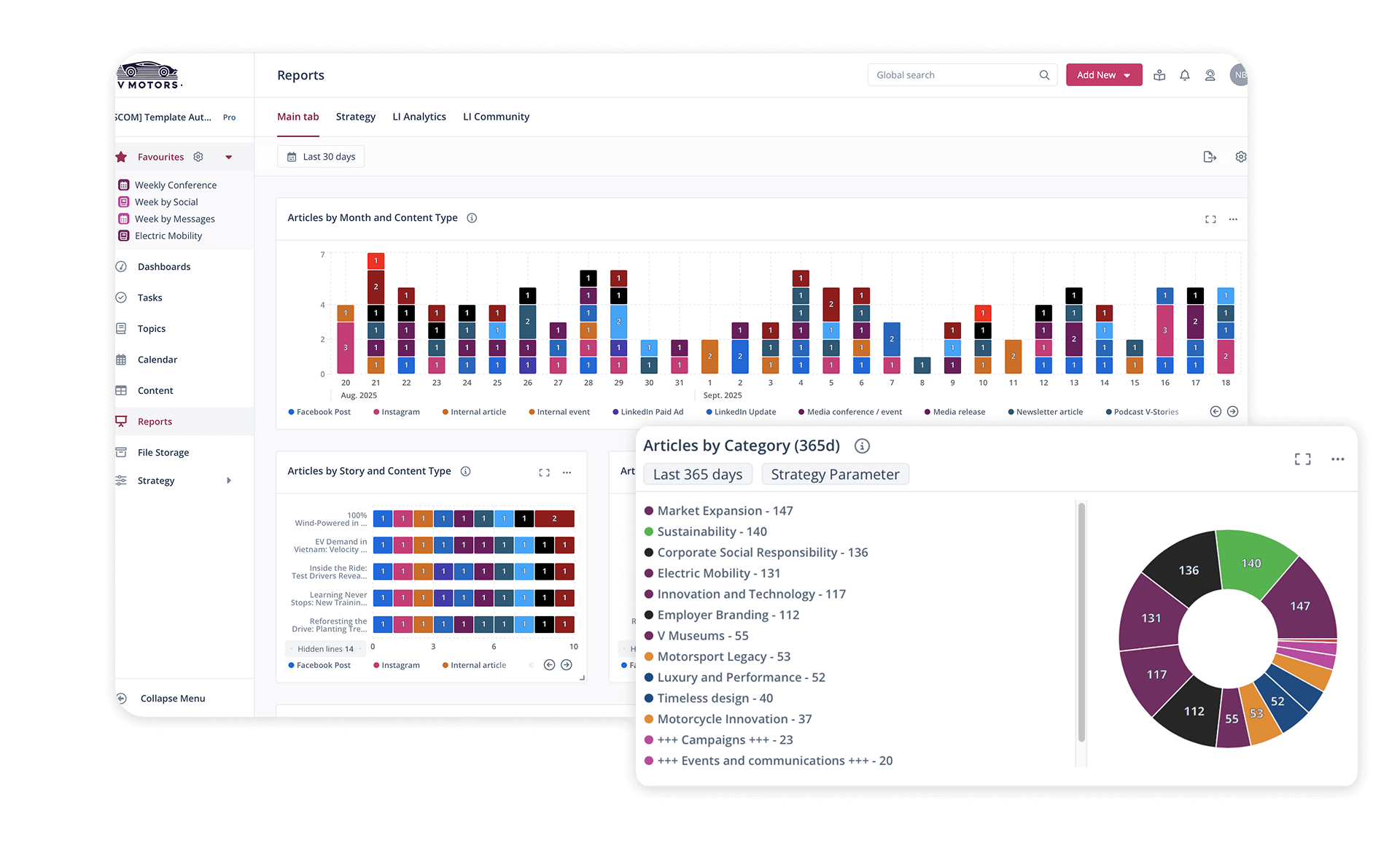
Task: Expand the Strategy submenu arrow
Action: [229, 480]
